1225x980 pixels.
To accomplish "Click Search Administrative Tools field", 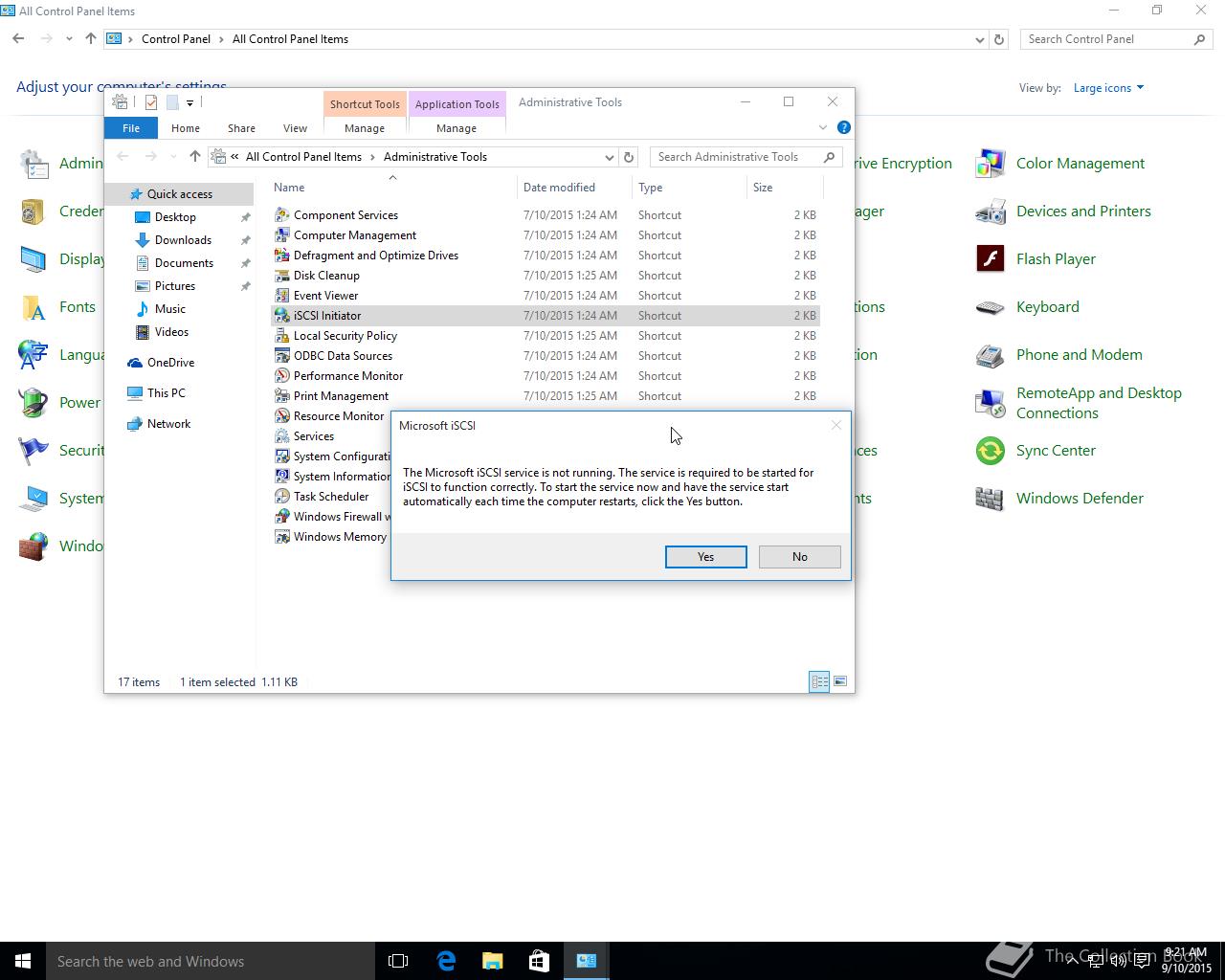I will pyautogui.click(x=746, y=157).
